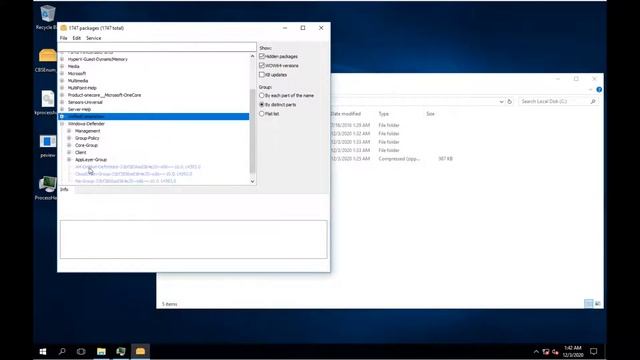640x360 pixels.
Task: Click the 5 items status text
Action: (169, 304)
